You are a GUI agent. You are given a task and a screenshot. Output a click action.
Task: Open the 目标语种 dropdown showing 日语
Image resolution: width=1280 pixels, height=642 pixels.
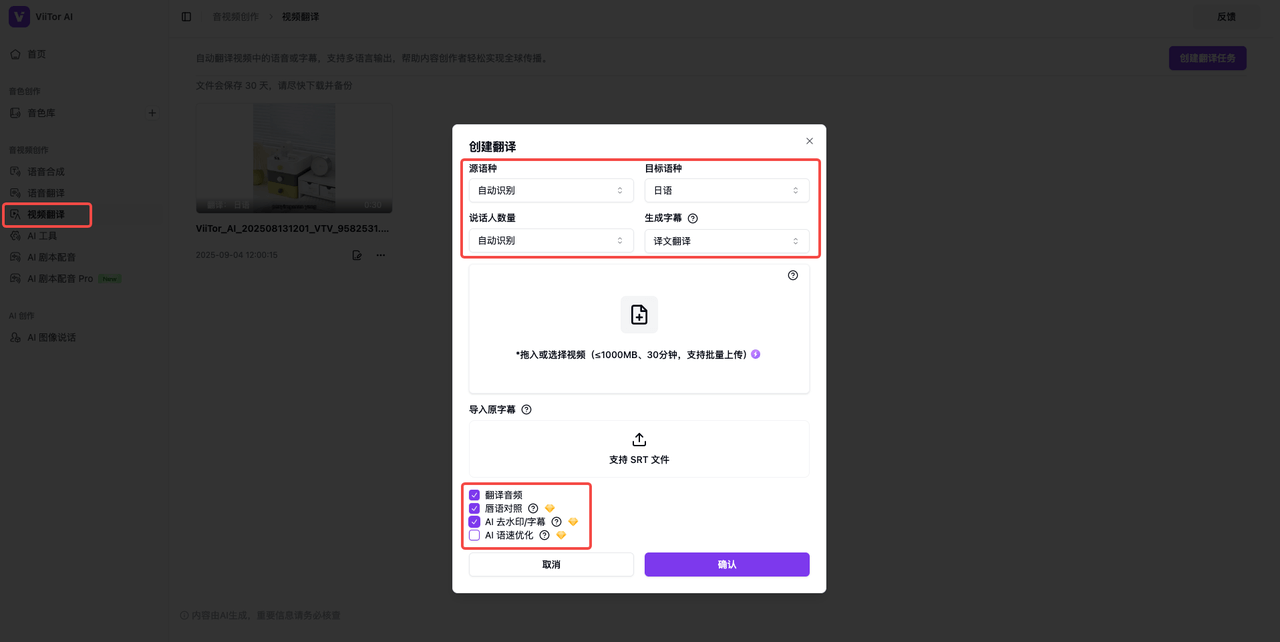(x=726, y=190)
